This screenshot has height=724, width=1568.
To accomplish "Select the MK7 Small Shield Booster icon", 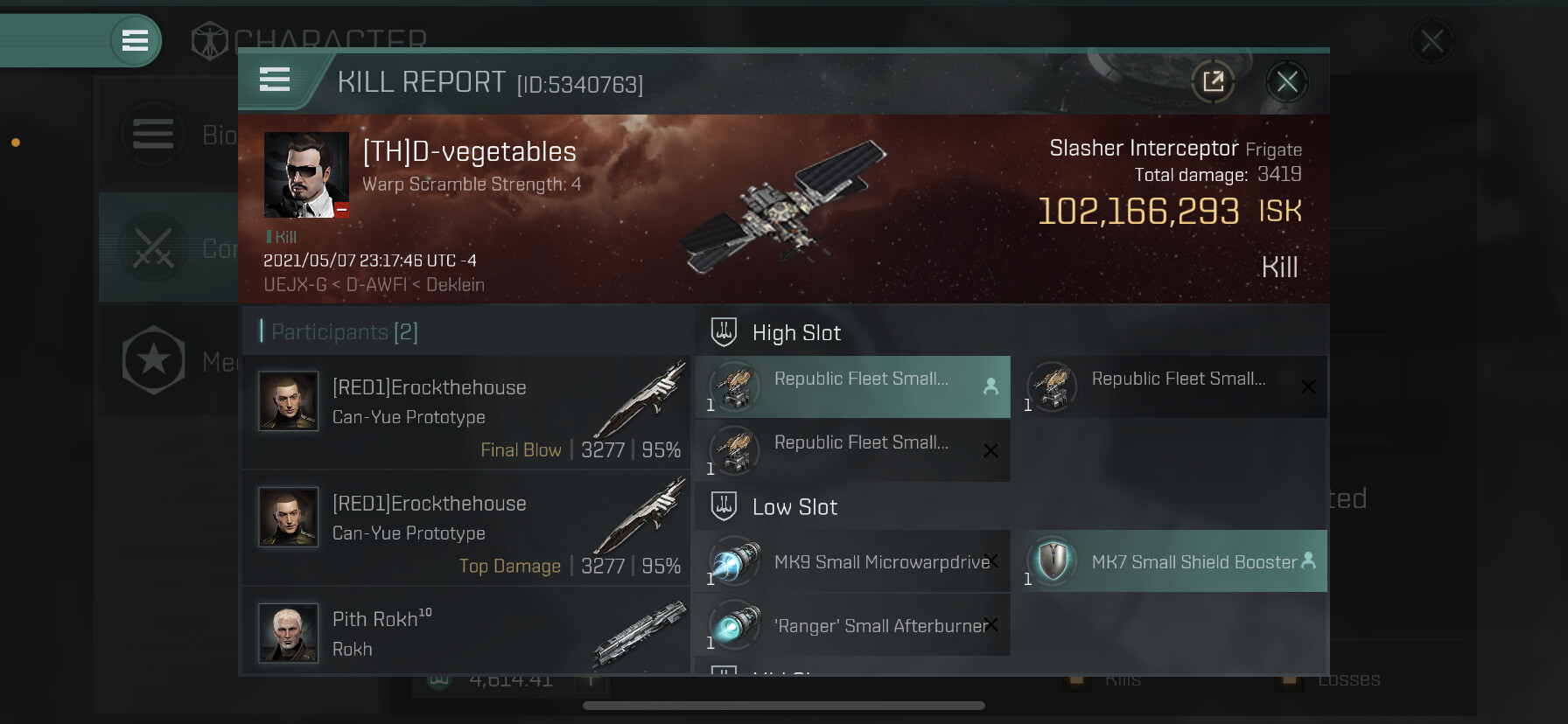I will point(1053,560).
